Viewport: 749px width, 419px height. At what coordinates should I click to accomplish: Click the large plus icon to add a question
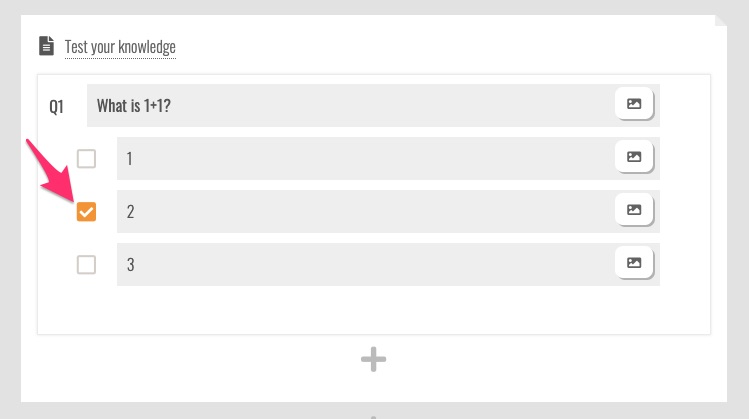tap(373, 359)
